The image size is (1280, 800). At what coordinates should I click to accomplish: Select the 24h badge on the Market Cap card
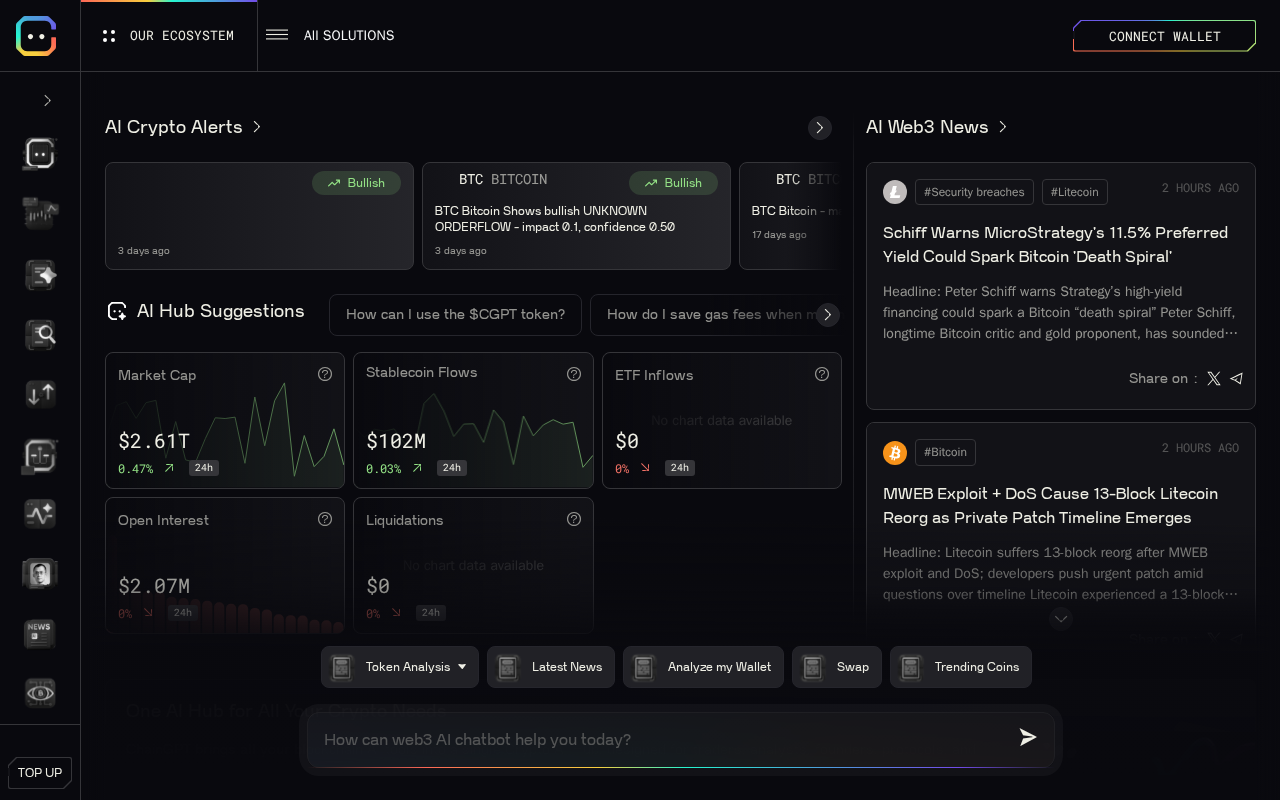(204, 468)
